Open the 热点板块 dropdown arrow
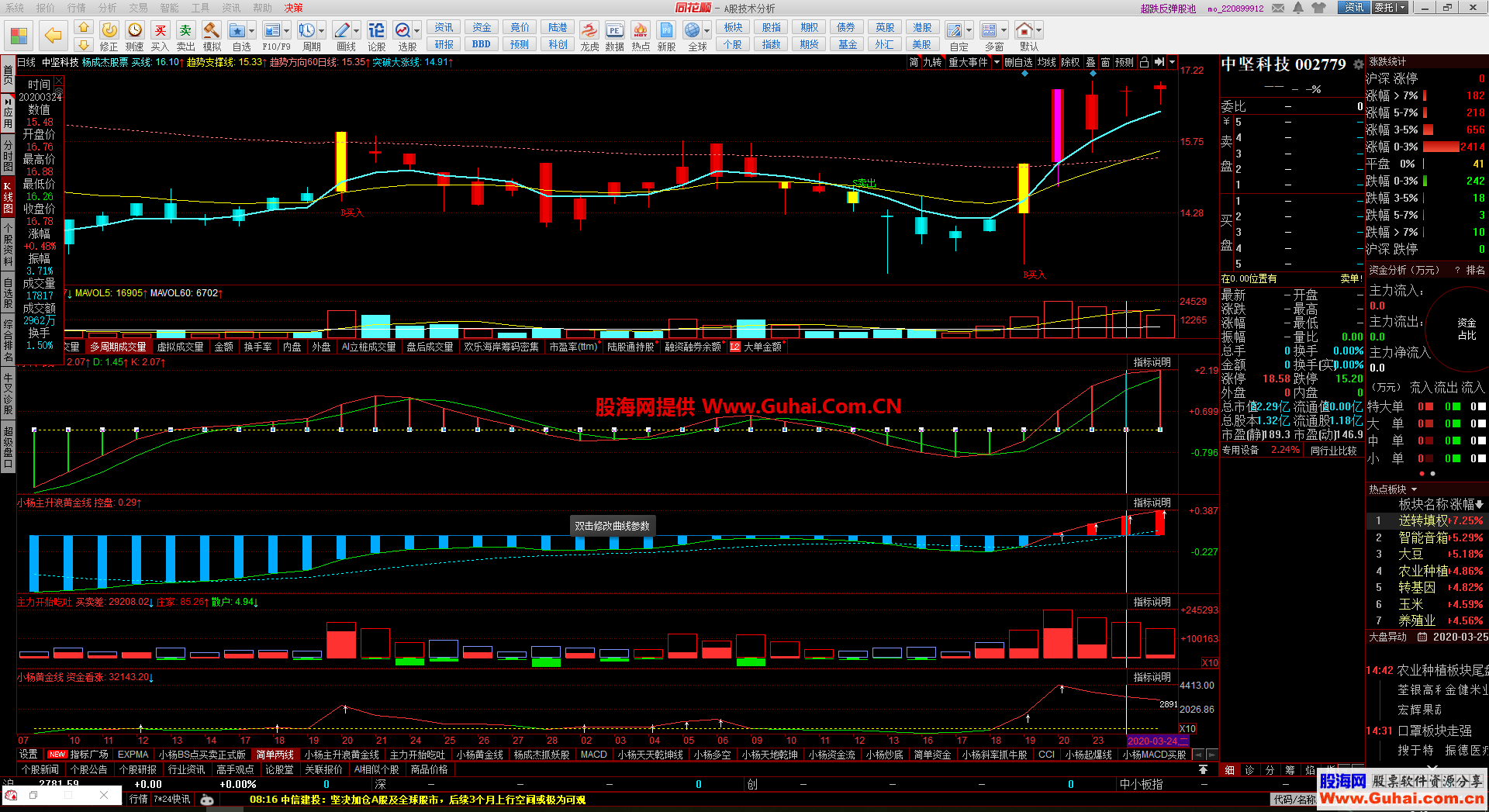1489x812 pixels. pyautogui.click(x=1414, y=489)
